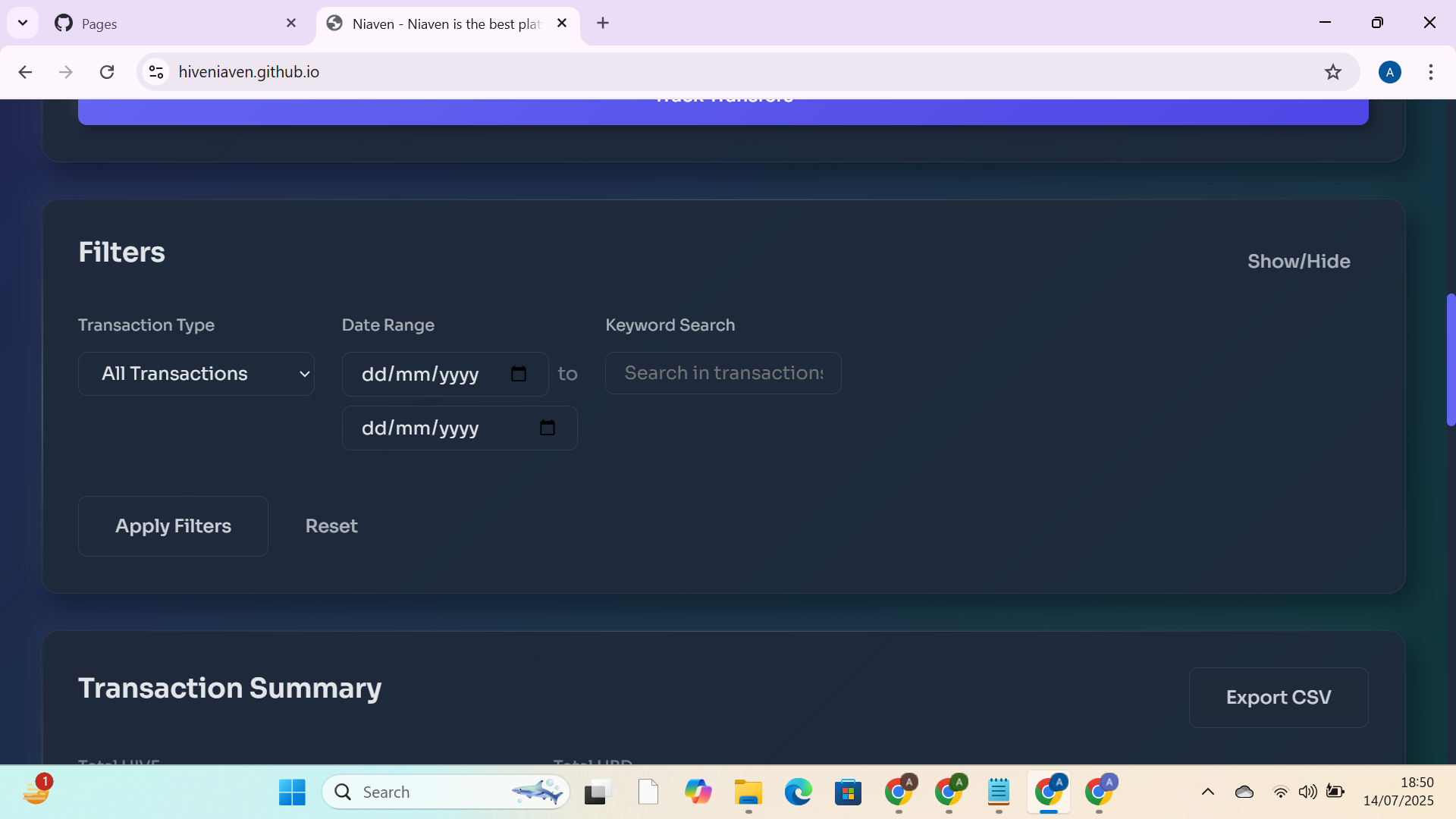Click the OneDrive cloud tray icon
The width and height of the screenshot is (1456, 819).
(1244, 792)
